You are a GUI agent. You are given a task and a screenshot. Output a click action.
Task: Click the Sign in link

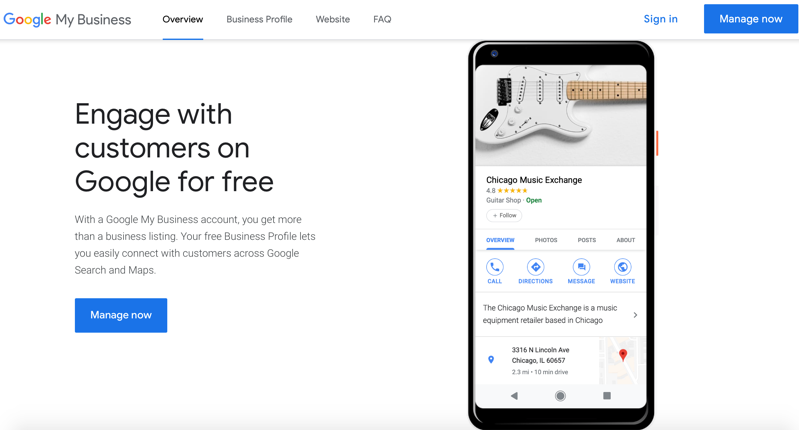pos(660,19)
